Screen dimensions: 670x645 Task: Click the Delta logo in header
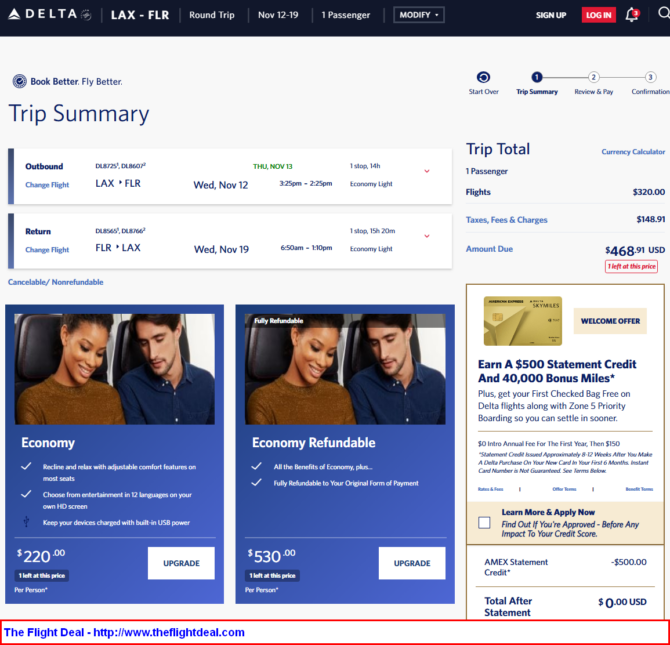coord(50,15)
